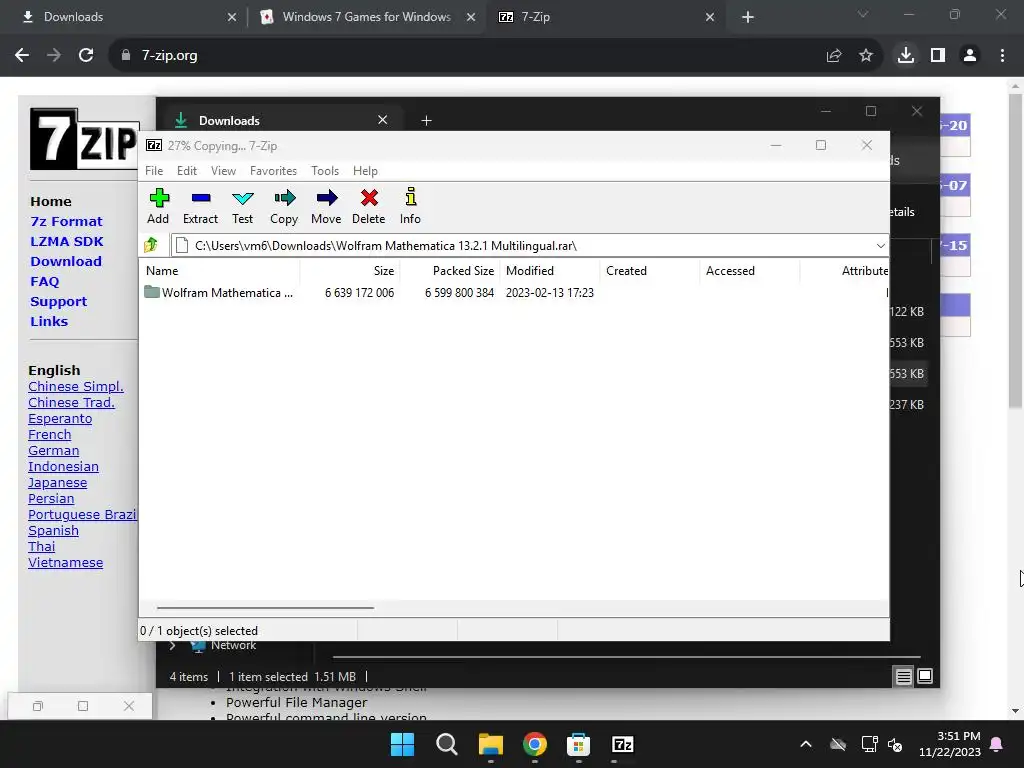Switch File Explorer to details view

click(903, 677)
